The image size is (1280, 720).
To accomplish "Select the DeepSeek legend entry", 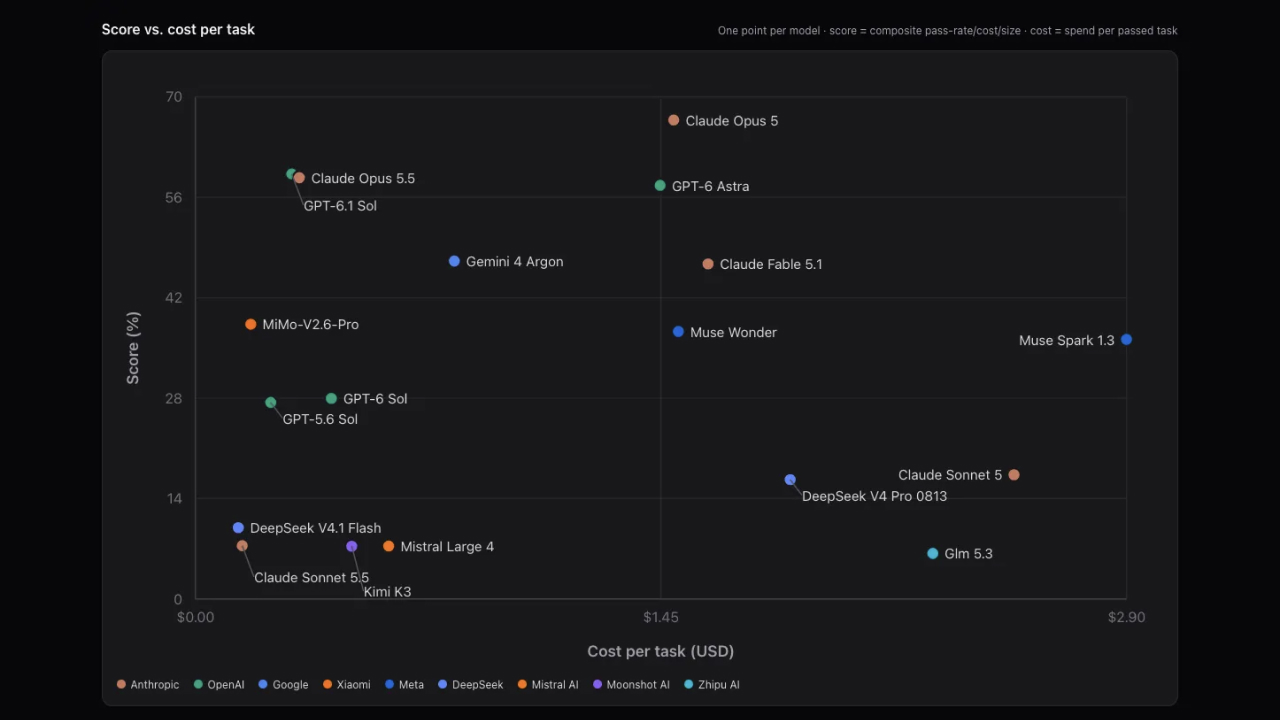I will tap(470, 685).
